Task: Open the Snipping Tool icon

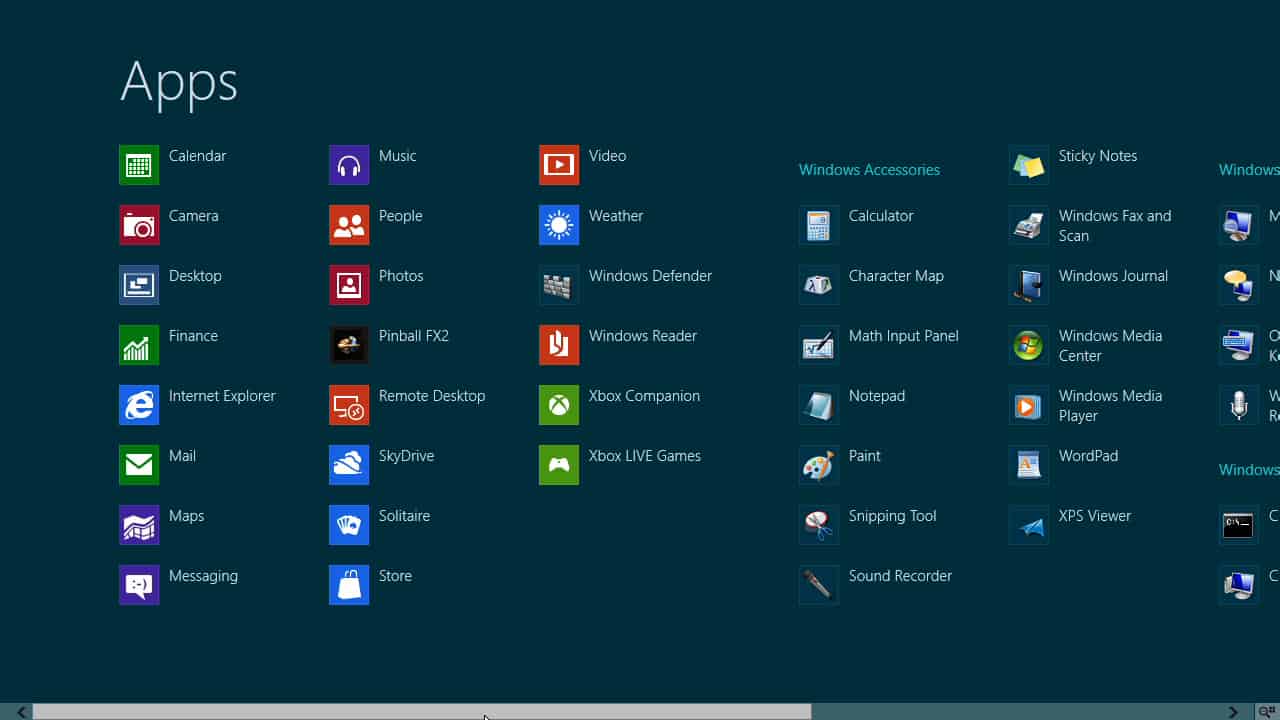Action: [x=819, y=525]
